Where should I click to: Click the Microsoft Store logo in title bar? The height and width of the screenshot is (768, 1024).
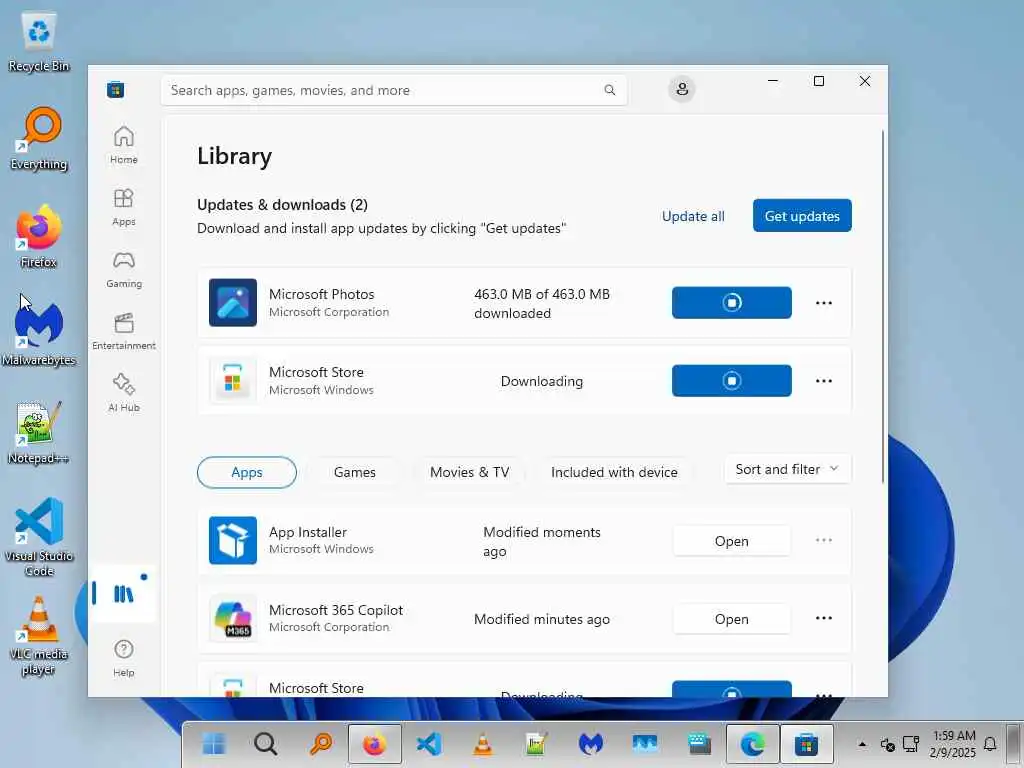pos(116,89)
